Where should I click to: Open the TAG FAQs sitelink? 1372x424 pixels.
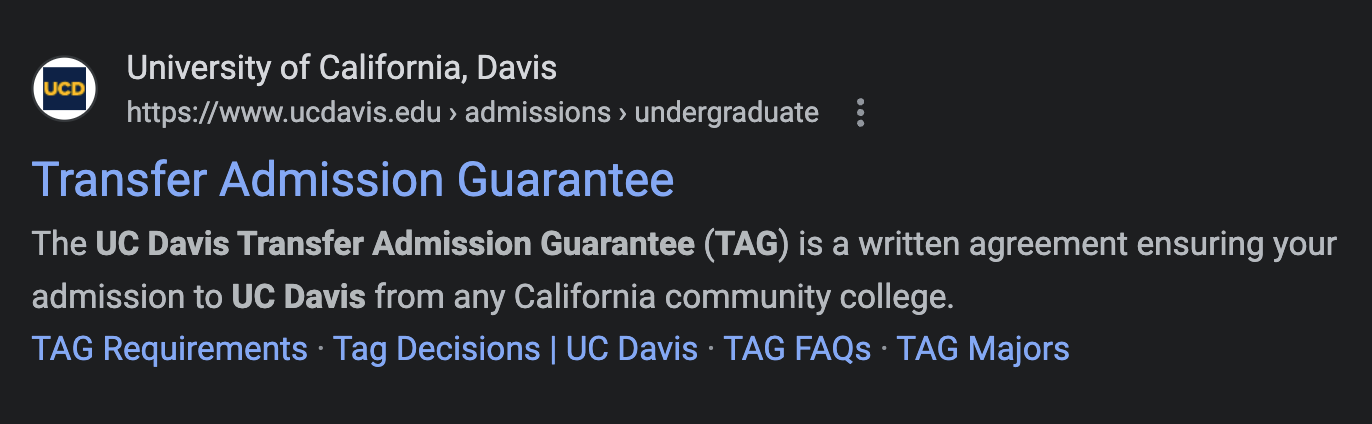point(797,349)
